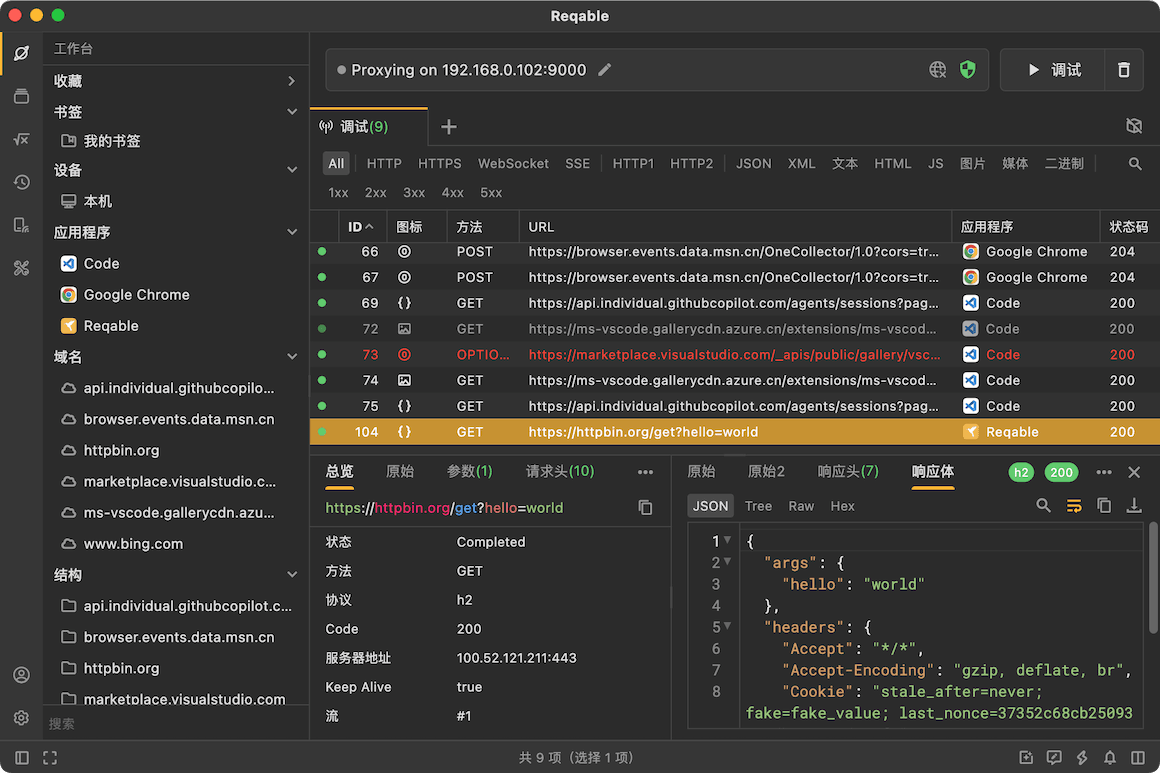Sort by the ID column header
1160x773 pixels.
pos(361,226)
